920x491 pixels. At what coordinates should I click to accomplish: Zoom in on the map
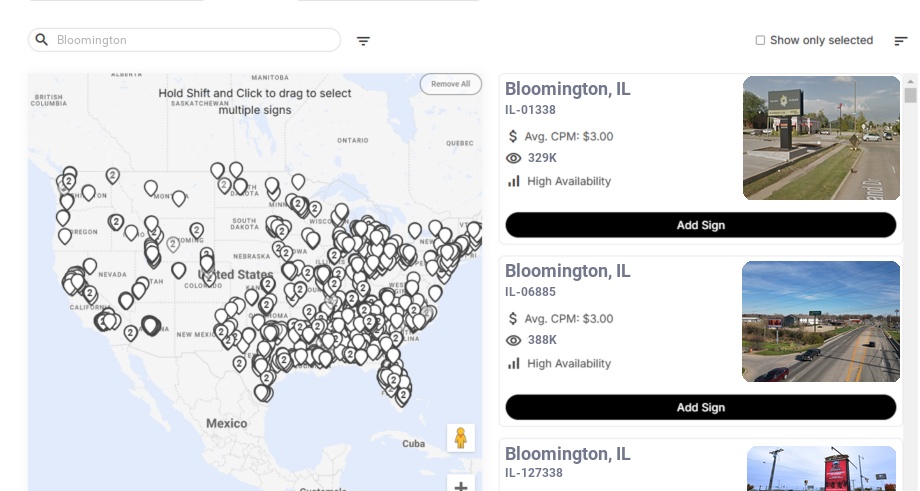[x=461, y=486]
